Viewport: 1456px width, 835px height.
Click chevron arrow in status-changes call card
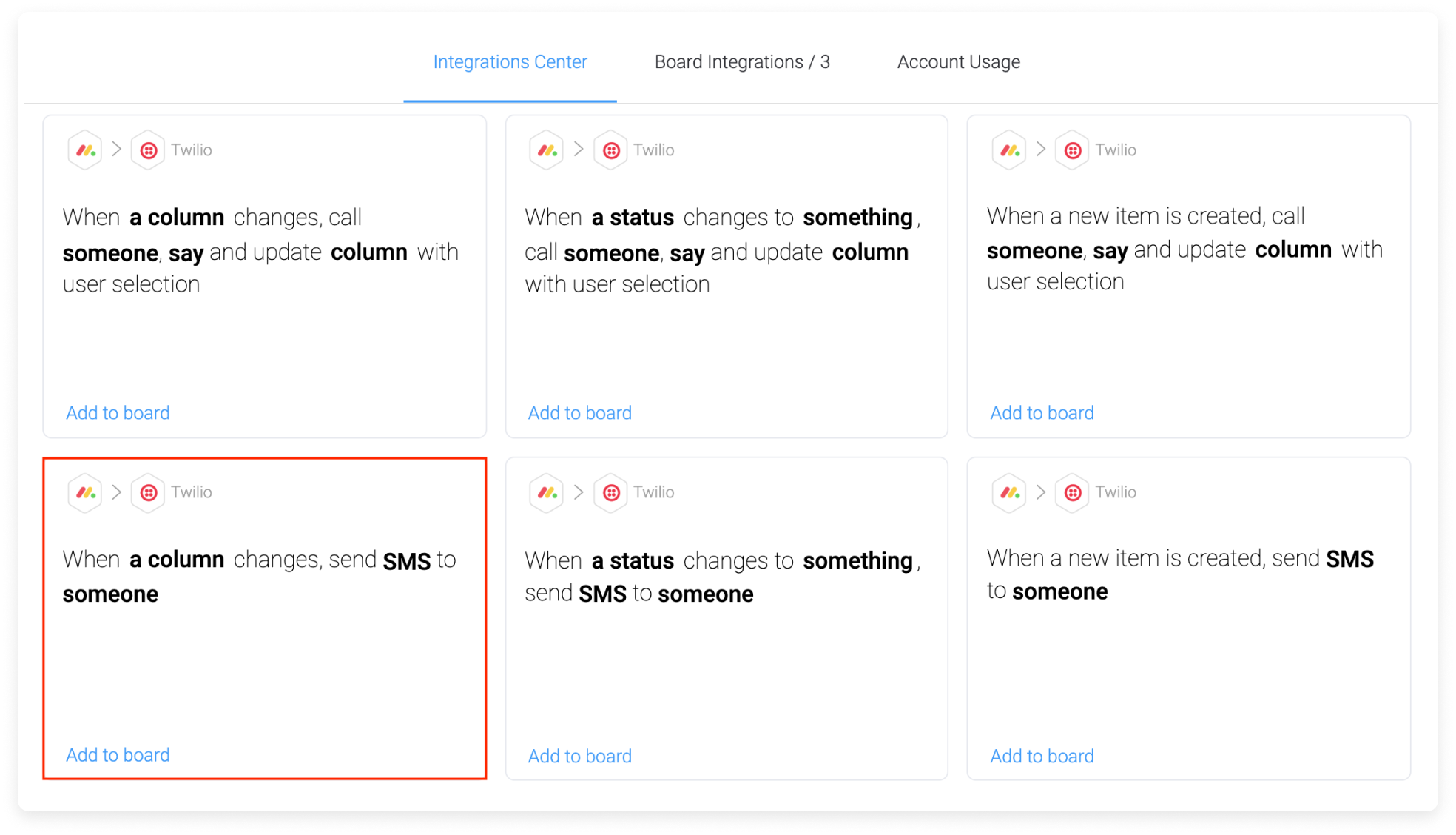click(x=579, y=150)
